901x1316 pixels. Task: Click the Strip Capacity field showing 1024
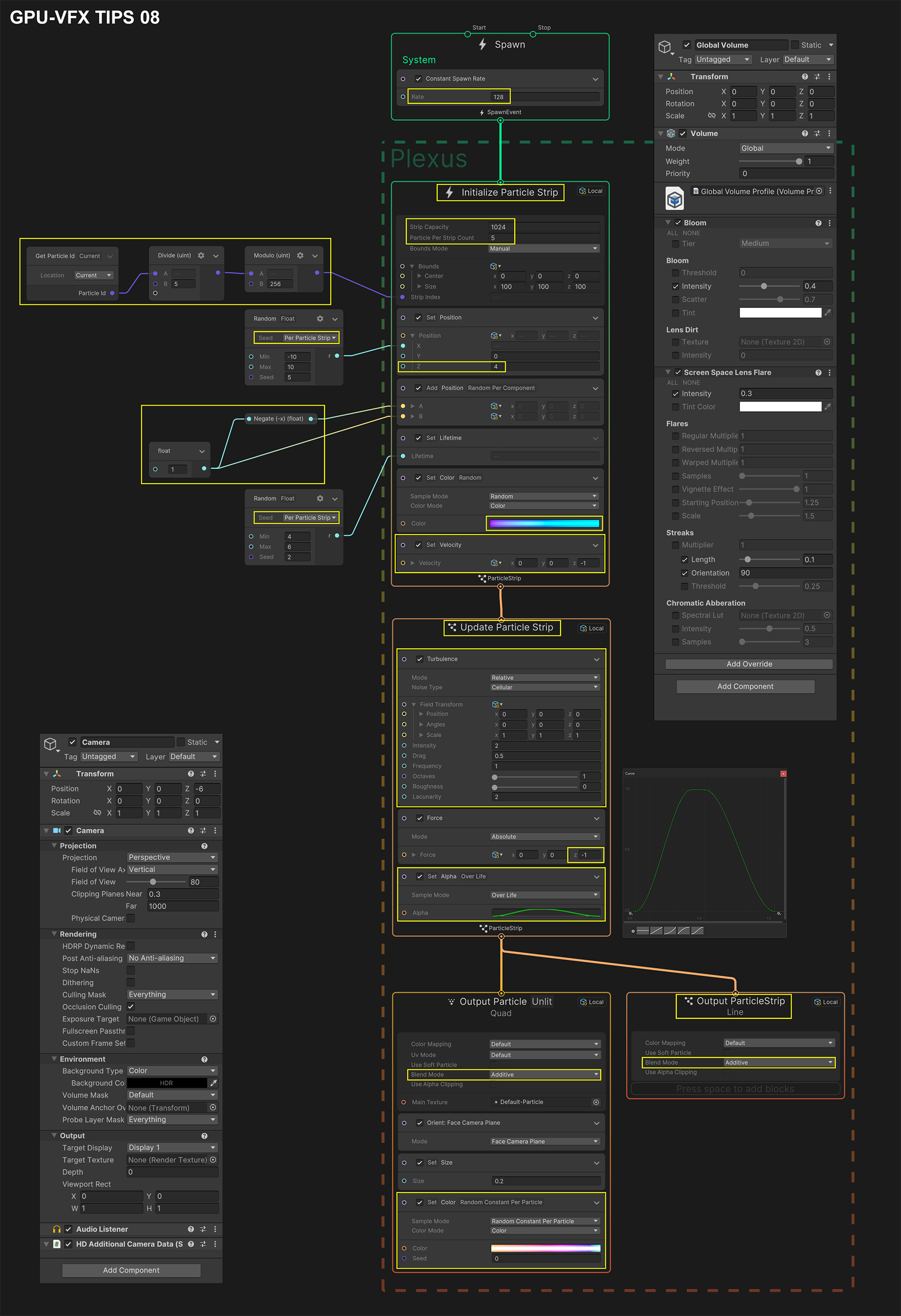click(x=544, y=227)
